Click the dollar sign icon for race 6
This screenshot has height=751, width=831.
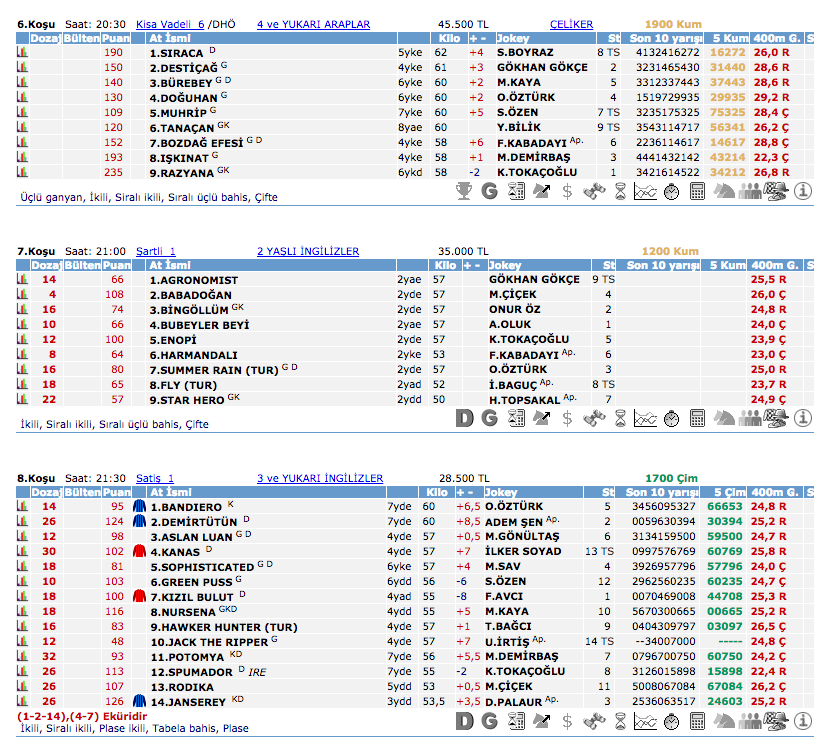coord(568,190)
